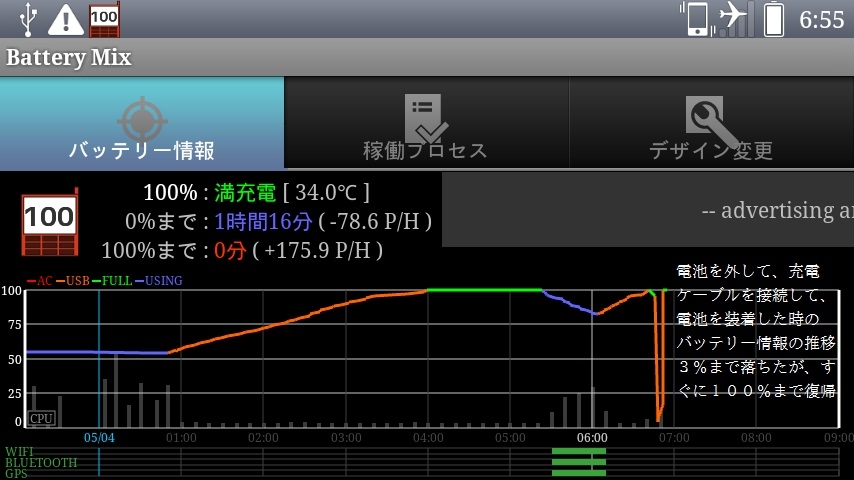This screenshot has width=854, height=480.
Task: Tap the phone vibrate status icon
Action: (697, 19)
